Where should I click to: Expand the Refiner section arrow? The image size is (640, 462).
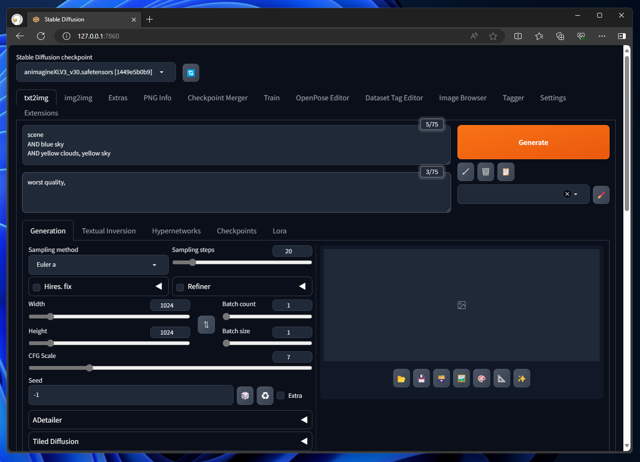[x=302, y=287]
